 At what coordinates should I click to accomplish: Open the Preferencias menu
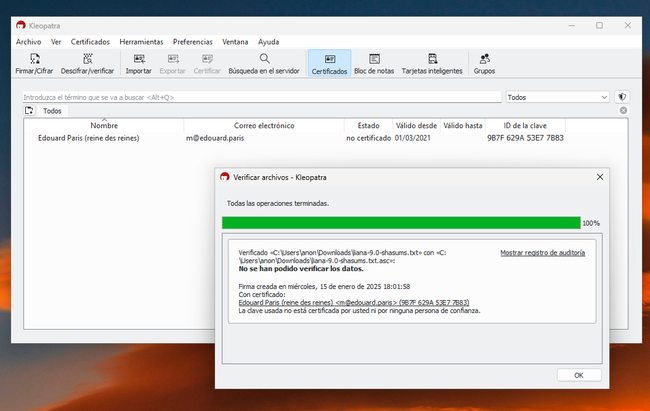click(x=193, y=42)
